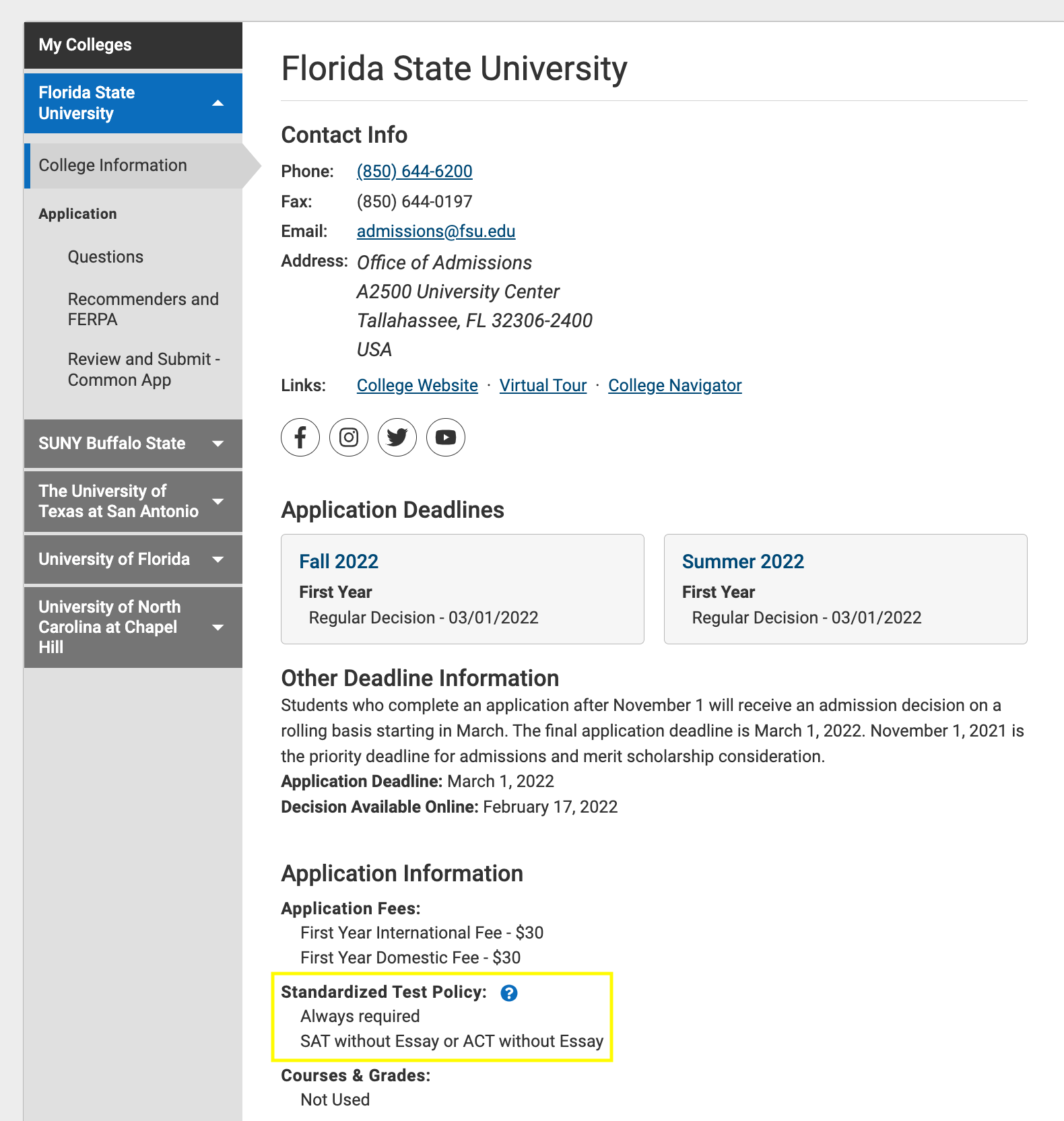Open the Virtual Tour link
The width and height of the screenshot is (1064, 1121).
pos(543,386)
